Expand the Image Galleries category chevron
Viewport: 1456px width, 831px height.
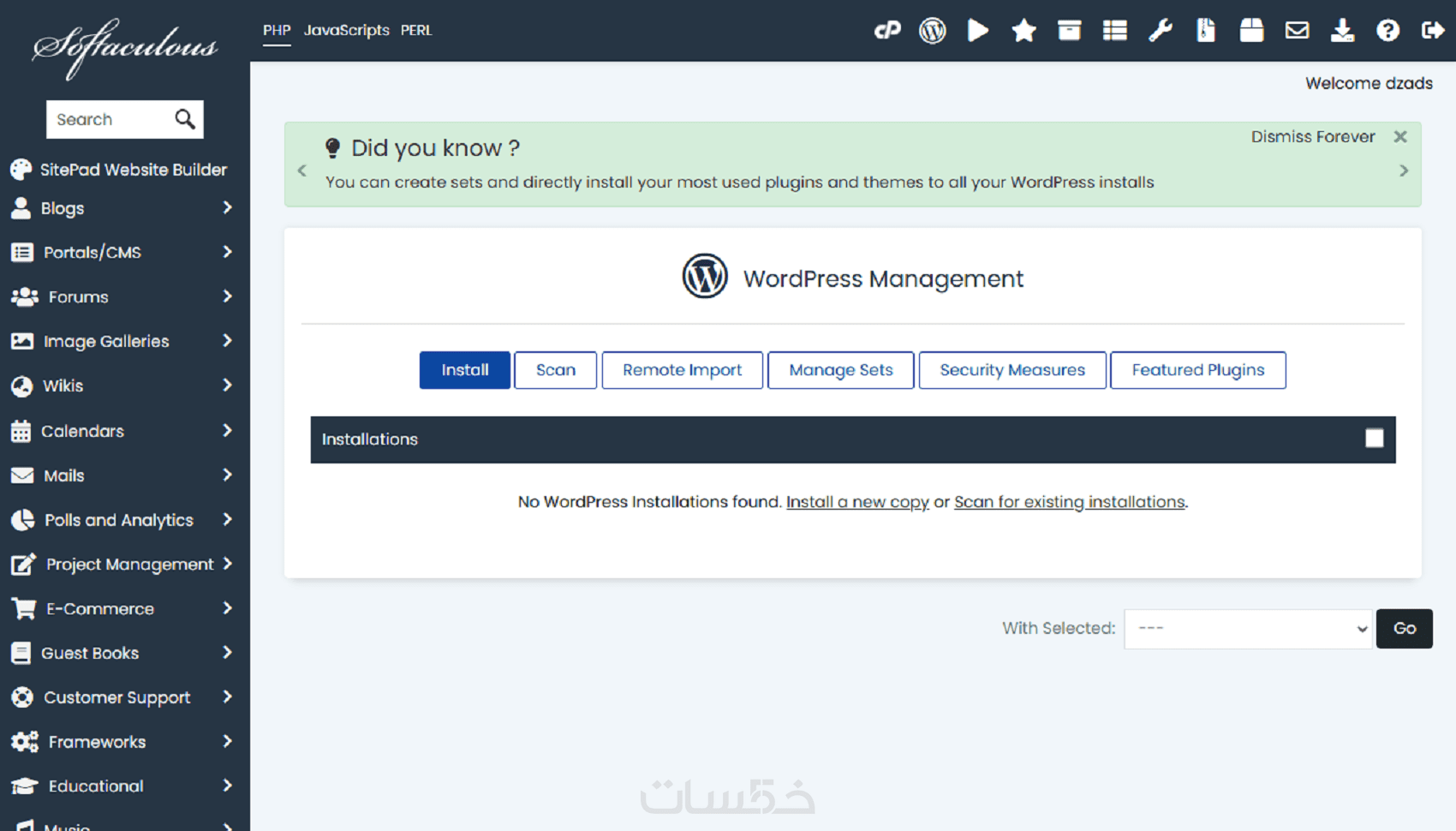point(227,341)
